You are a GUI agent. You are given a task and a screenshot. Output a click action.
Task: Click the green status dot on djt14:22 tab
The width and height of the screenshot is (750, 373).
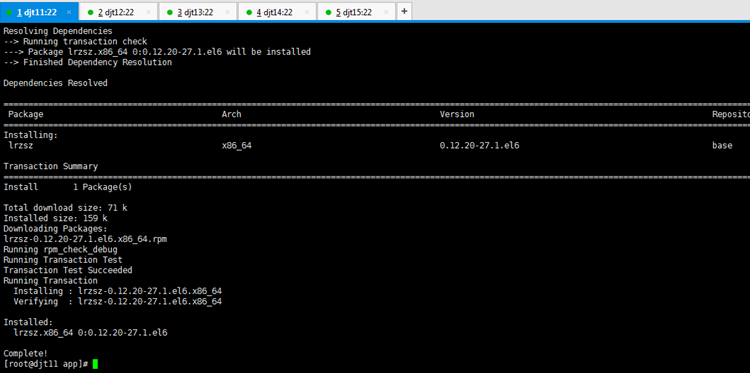249,12
